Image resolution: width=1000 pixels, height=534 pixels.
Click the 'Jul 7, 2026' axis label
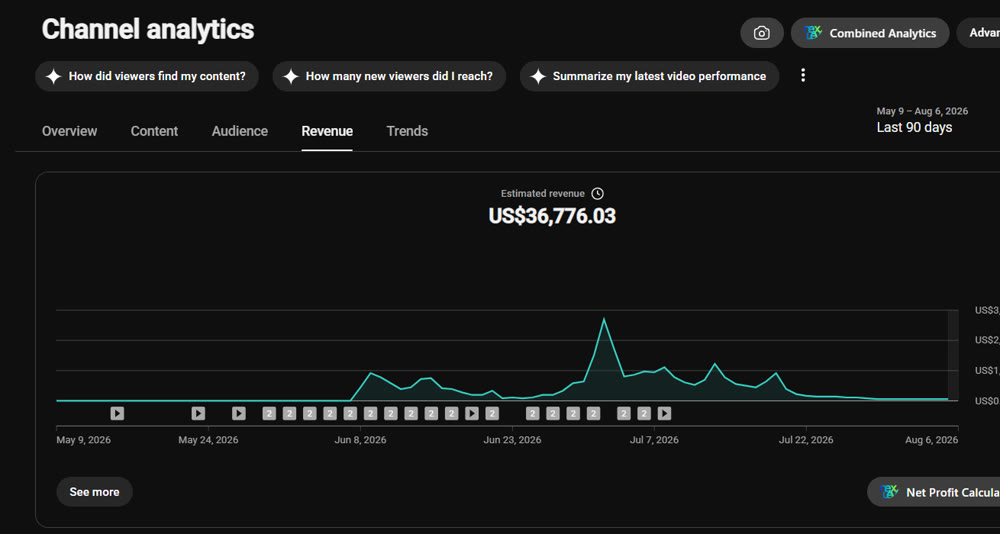coord(654,440)
